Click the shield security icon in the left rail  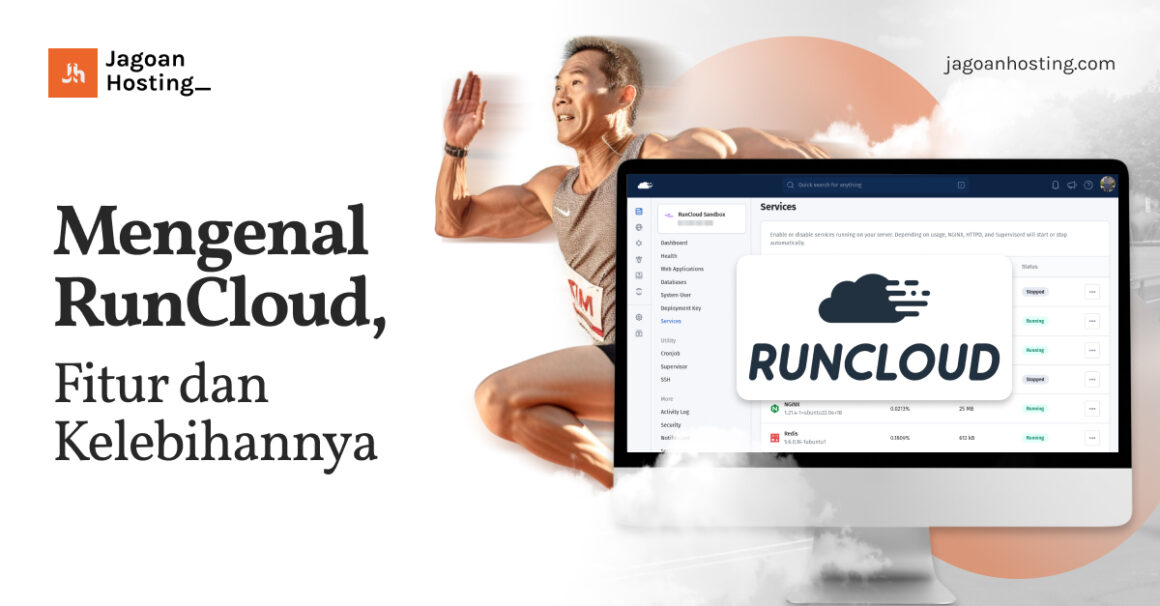pyautogui.click(x=640, y=260)
